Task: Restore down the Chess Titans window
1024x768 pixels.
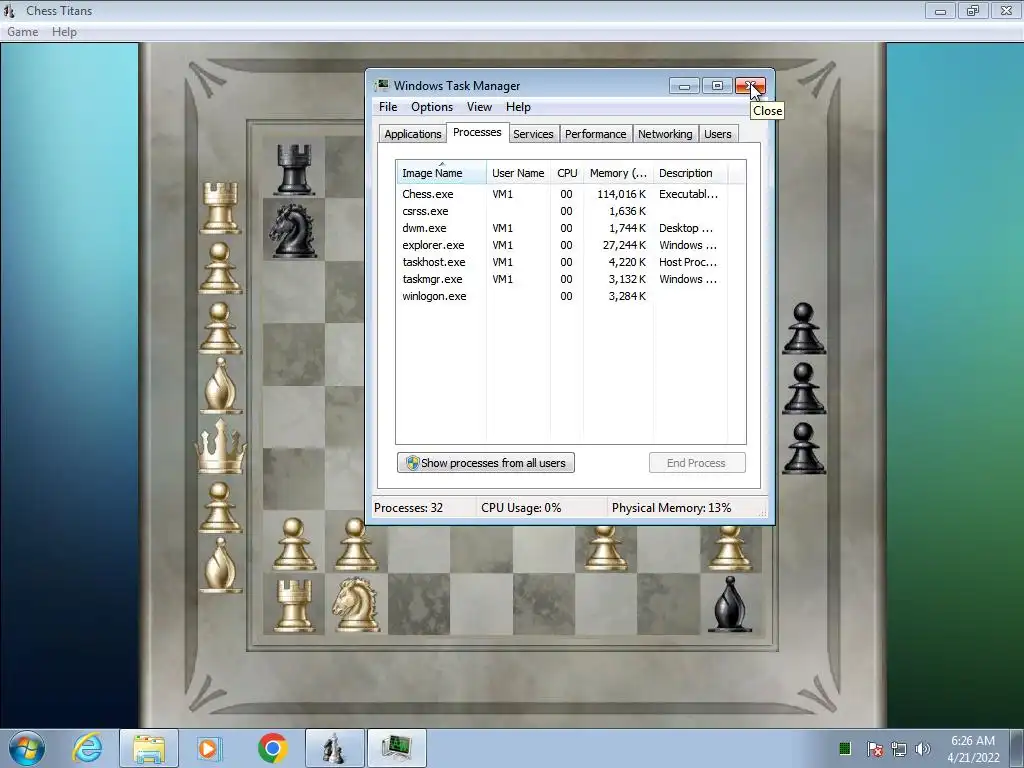Action: pos(973,10)
